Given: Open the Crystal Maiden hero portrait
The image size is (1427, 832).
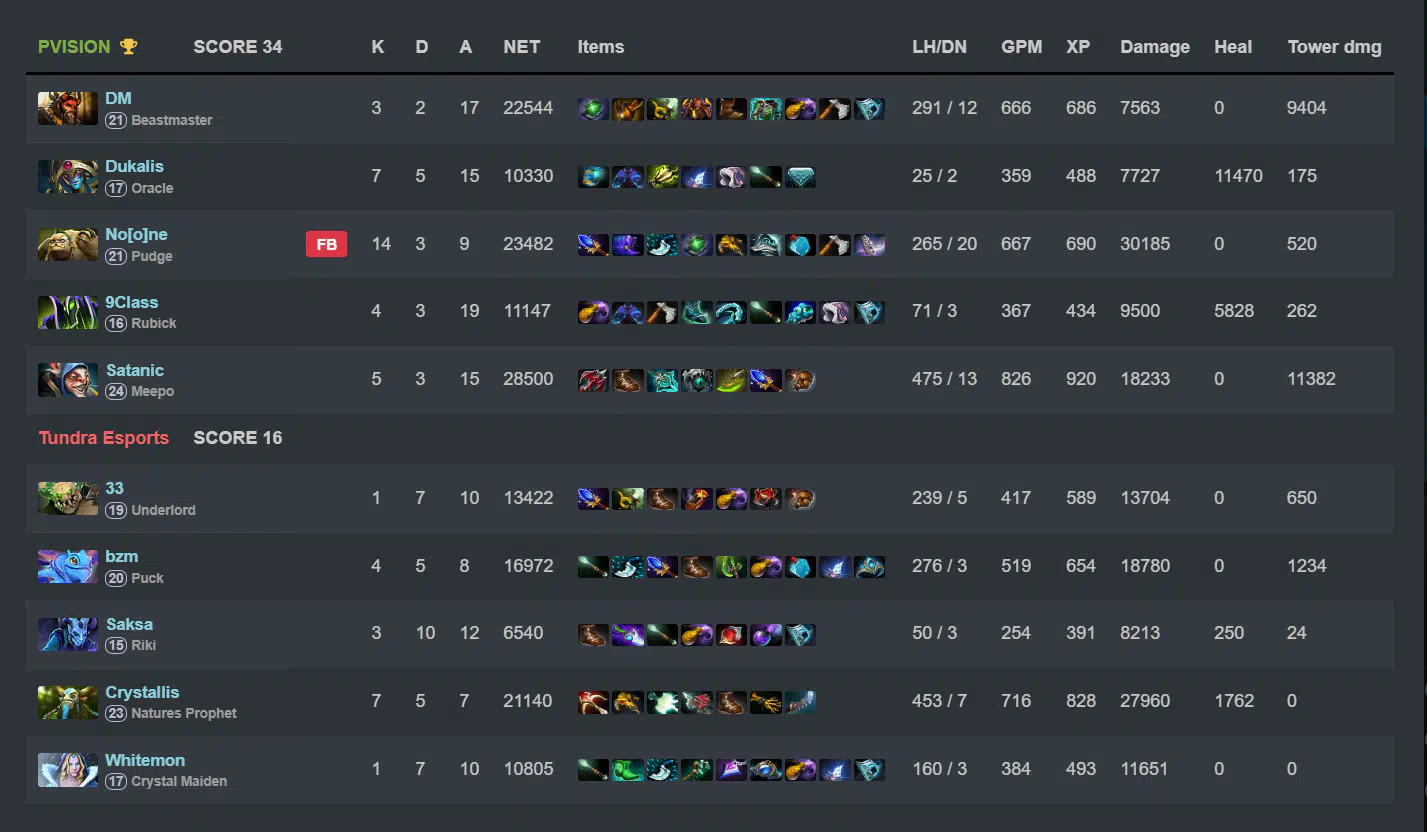Looking at the screenshot, I should [68, 769].
